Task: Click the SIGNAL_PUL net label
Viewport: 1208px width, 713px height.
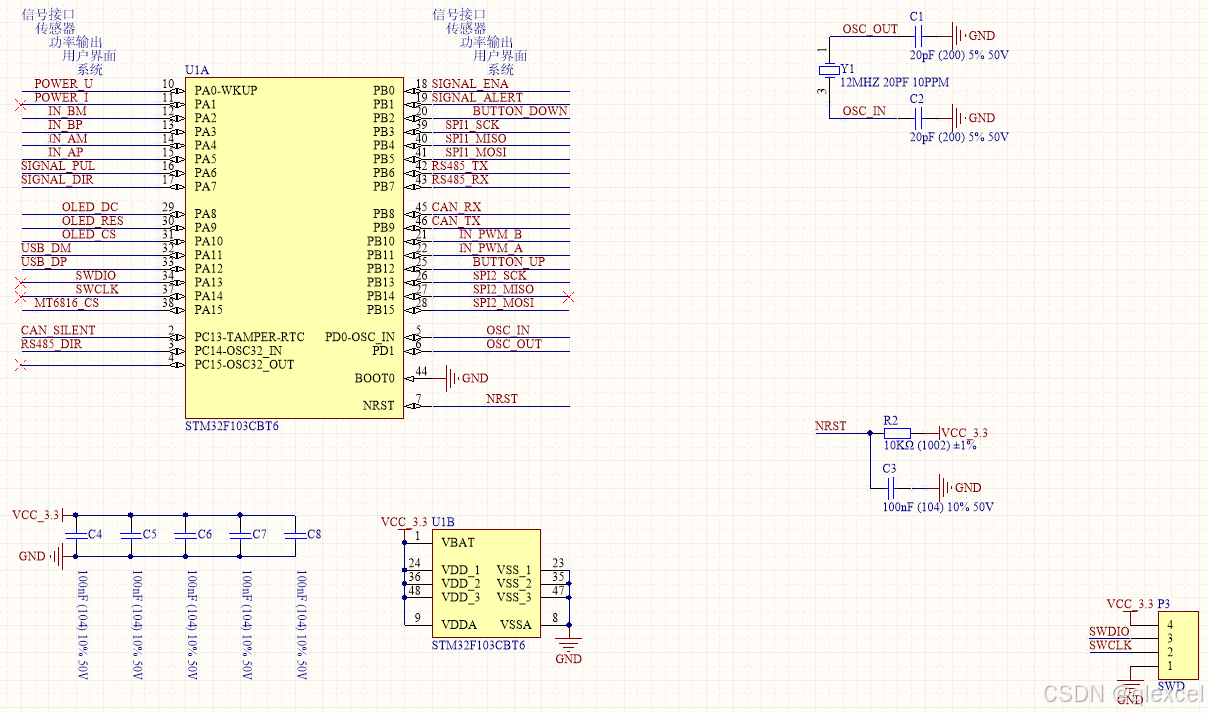Action: click(58, 166)
